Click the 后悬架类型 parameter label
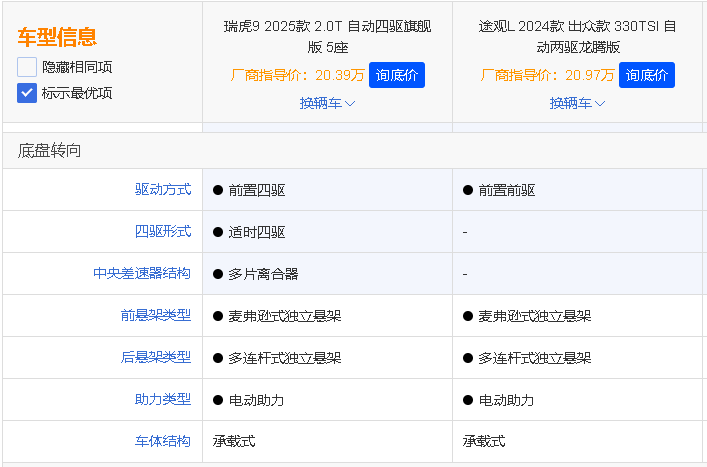 tap(156, 357)
